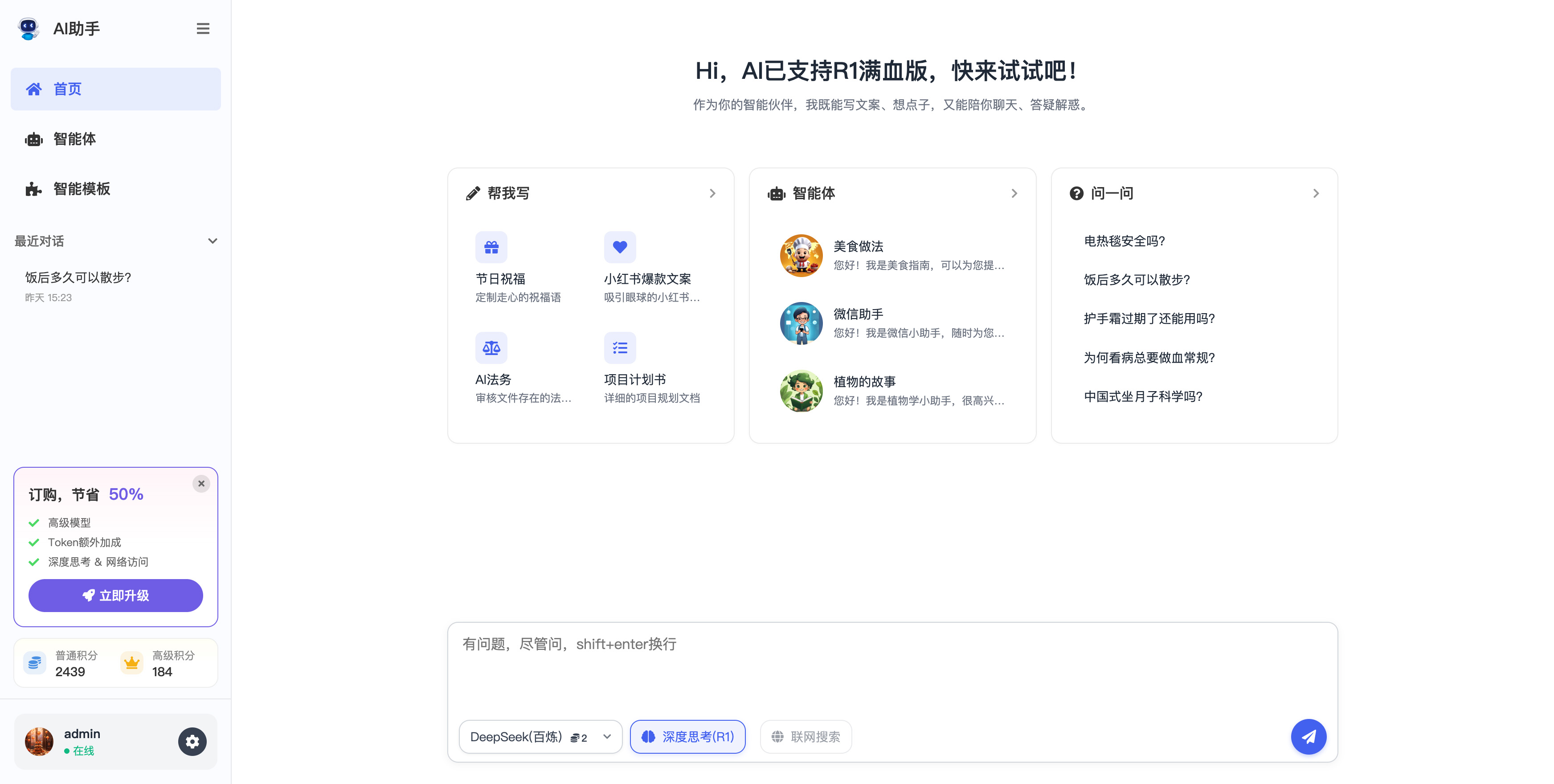Click the 植物的故事 avatar
This screenshot has height=784, width=1554.
(x=801, y=391)
